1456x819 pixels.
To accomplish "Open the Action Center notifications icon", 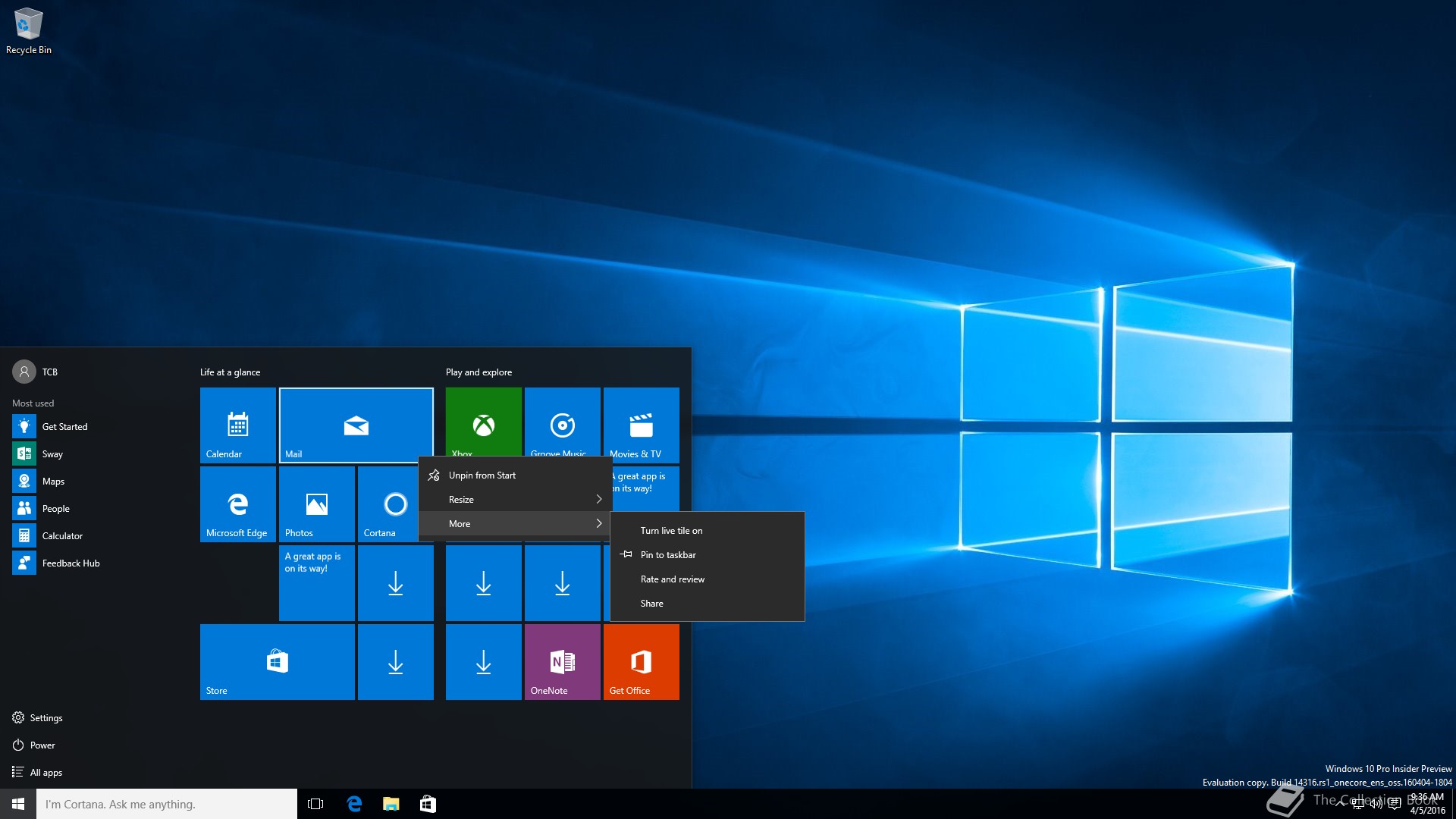I will point(1394,804).
